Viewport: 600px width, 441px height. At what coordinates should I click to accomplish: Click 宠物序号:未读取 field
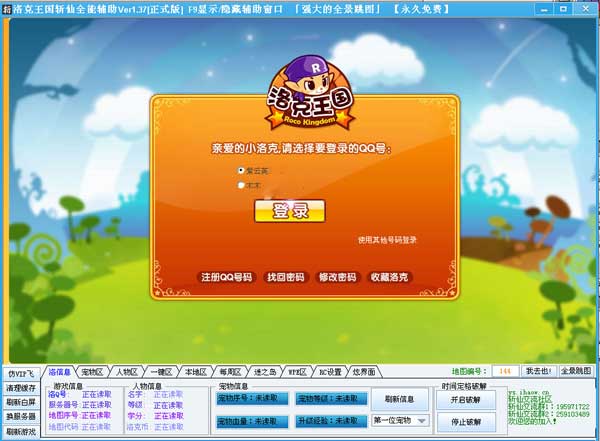[x=252, y=399]
